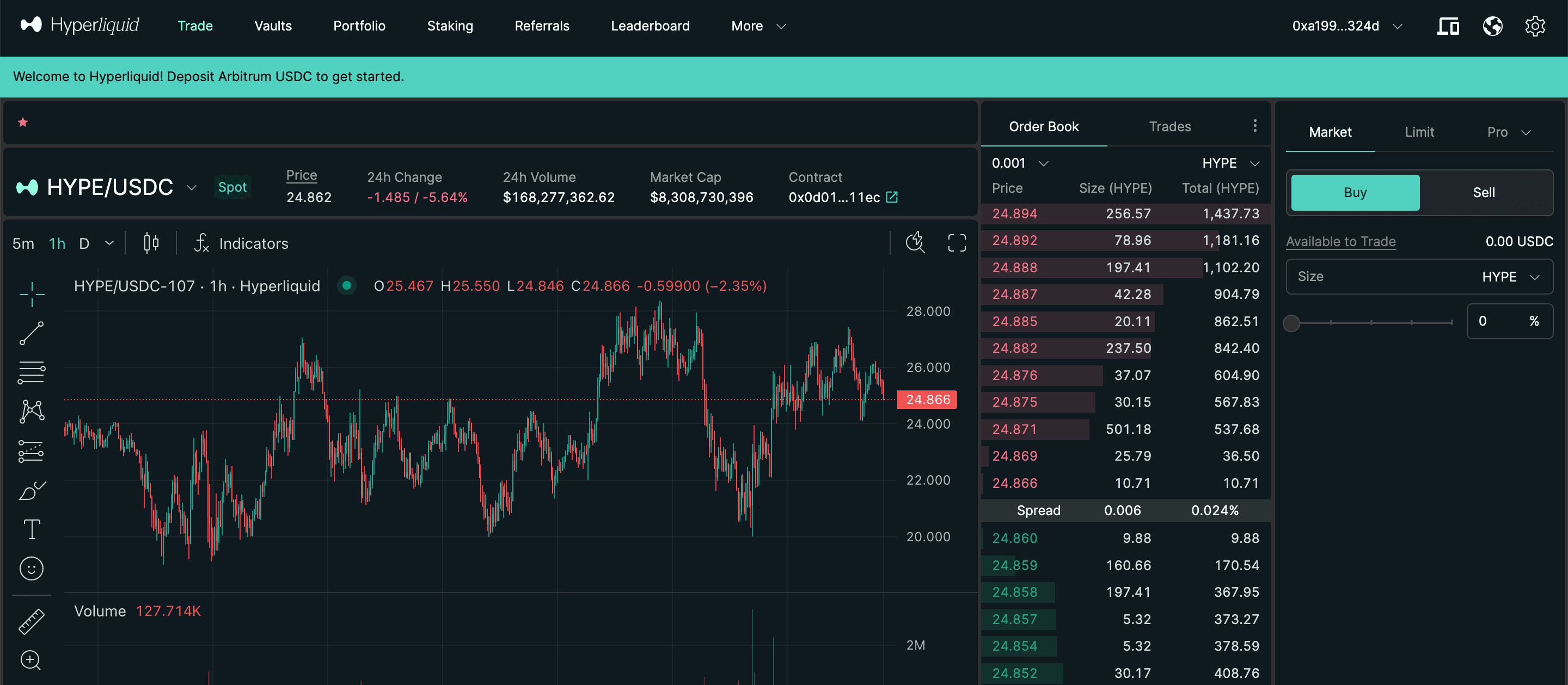
Task: Open Portfolio page
Action: 359,26
